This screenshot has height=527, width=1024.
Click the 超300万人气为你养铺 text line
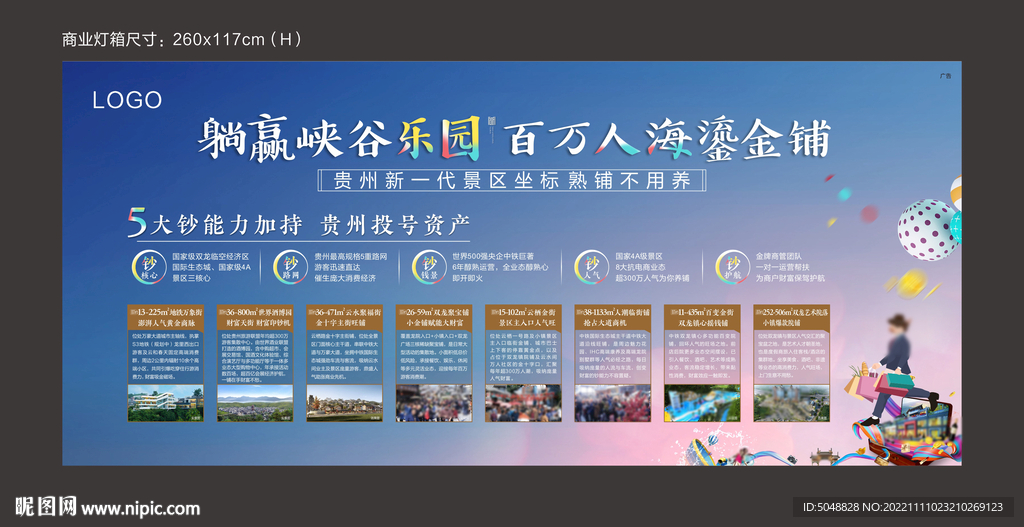click(x=652, y=278)
